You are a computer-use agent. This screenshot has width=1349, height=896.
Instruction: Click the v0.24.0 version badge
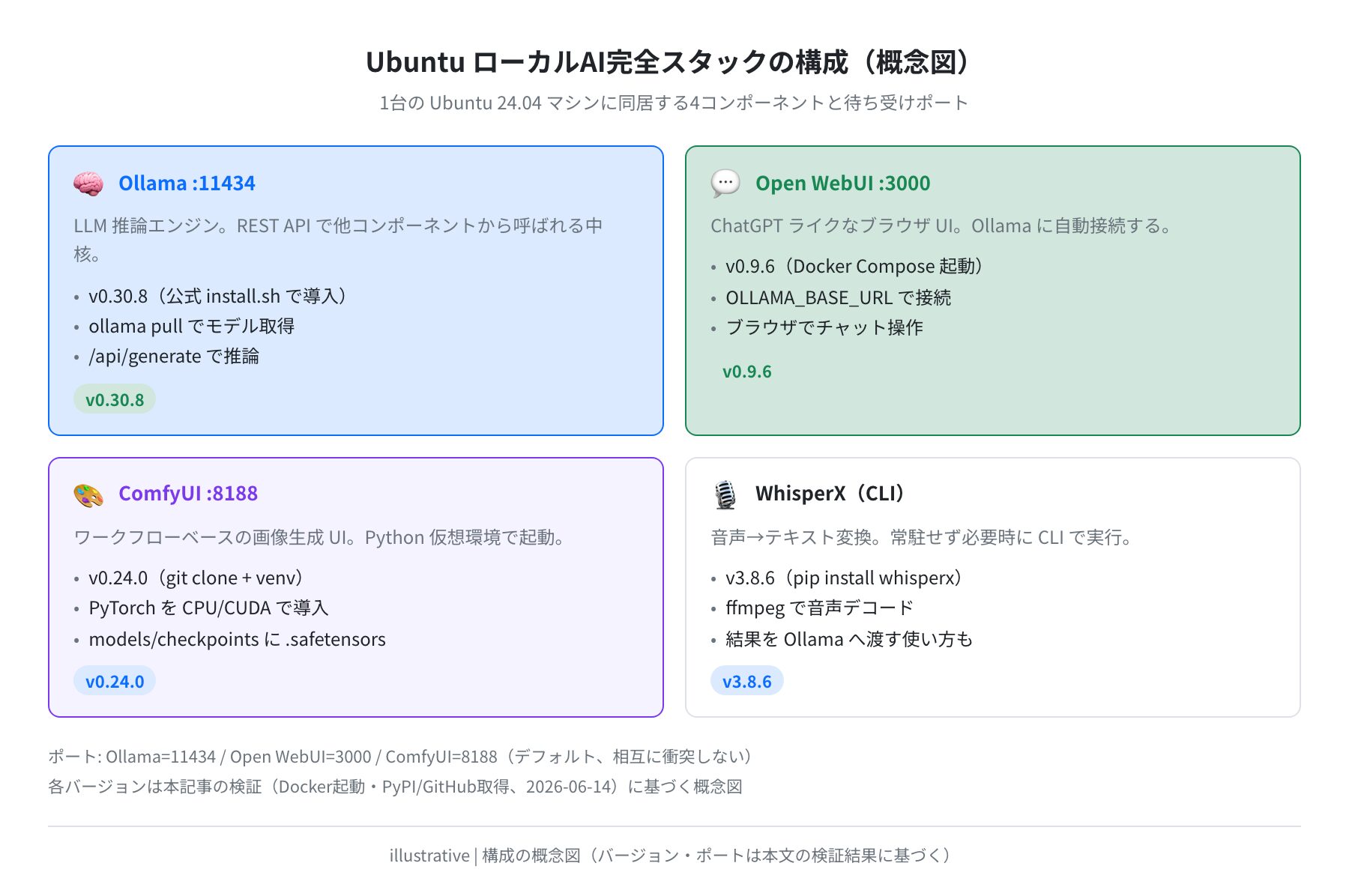[115, 681]
